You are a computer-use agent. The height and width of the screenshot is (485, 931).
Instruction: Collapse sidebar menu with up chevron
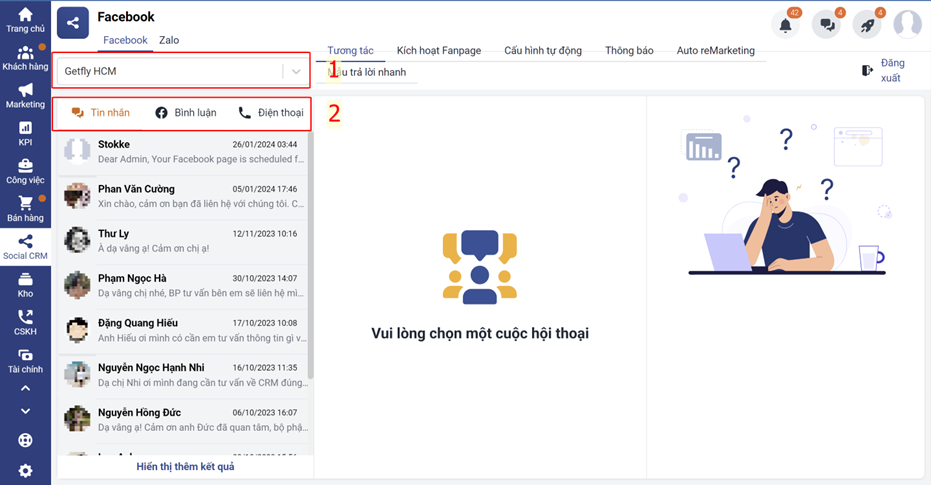pos(25,389)
